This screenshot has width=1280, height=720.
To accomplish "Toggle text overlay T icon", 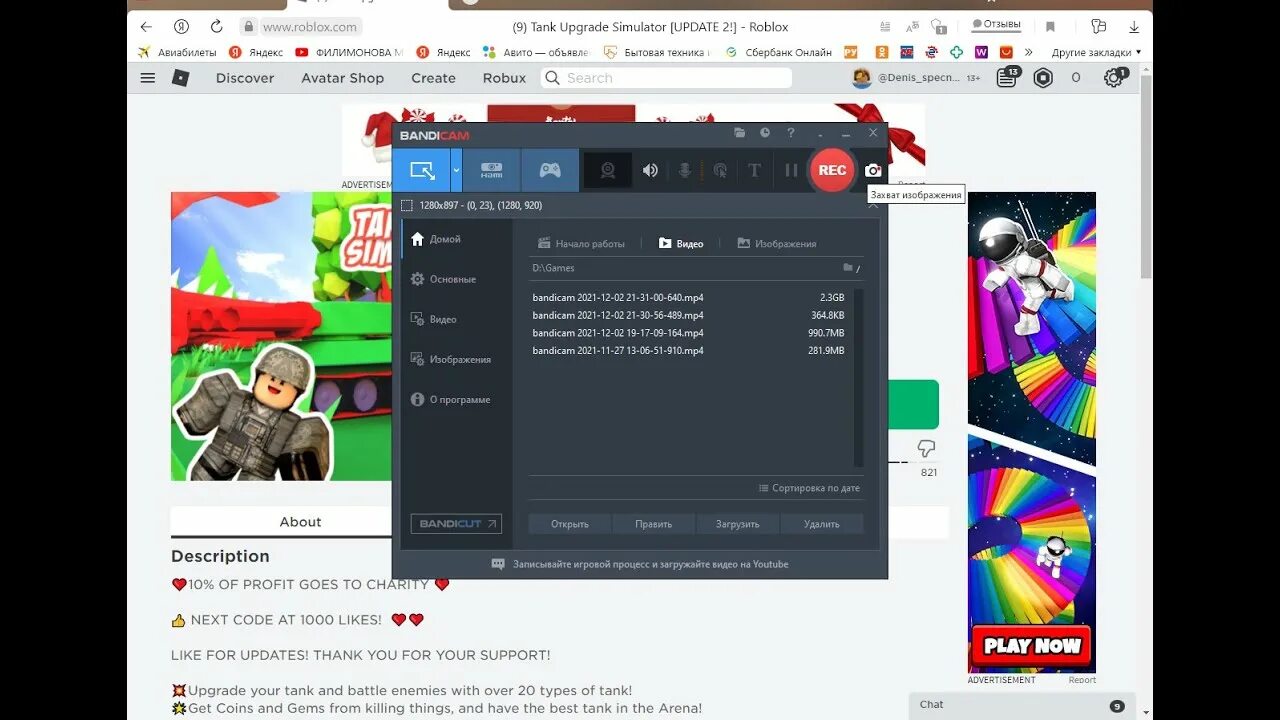I will (x=755, y=170).
